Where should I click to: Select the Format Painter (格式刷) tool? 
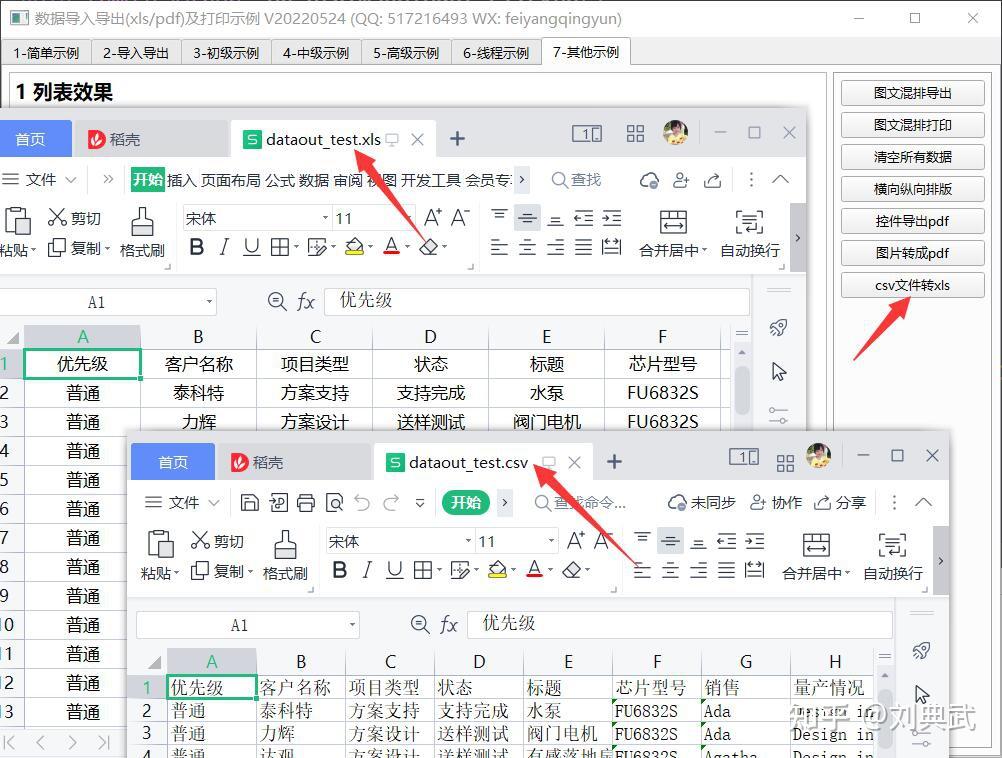pos(142,230)
